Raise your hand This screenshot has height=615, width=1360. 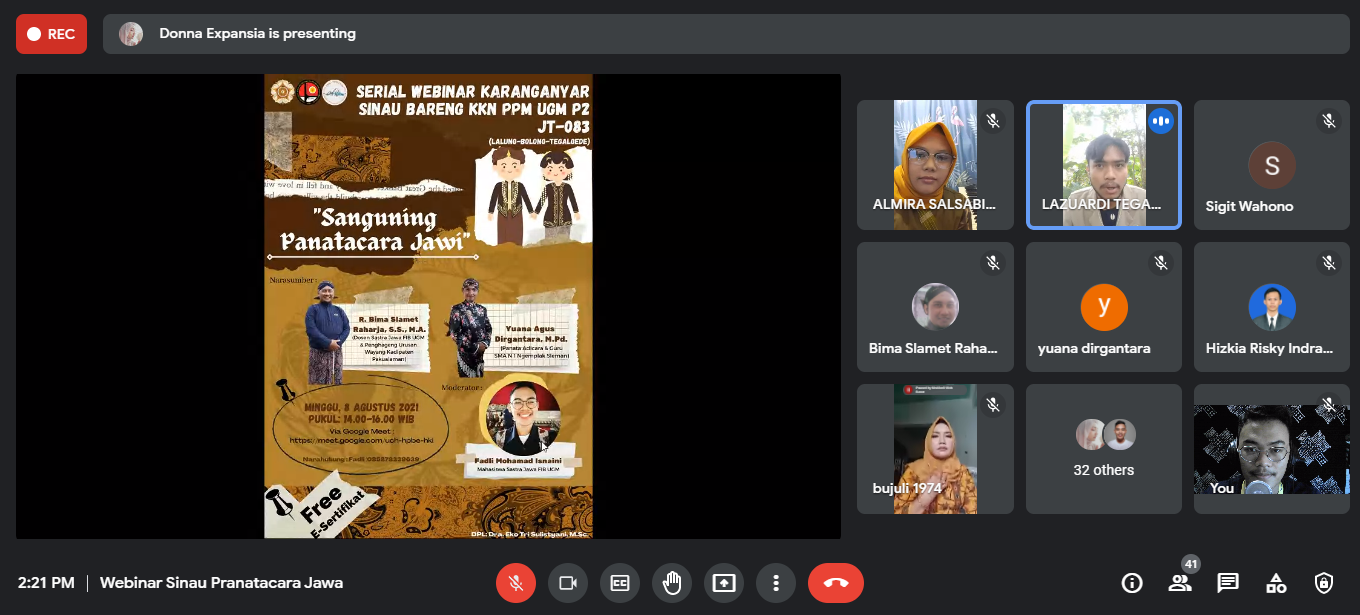pos(672,582)
